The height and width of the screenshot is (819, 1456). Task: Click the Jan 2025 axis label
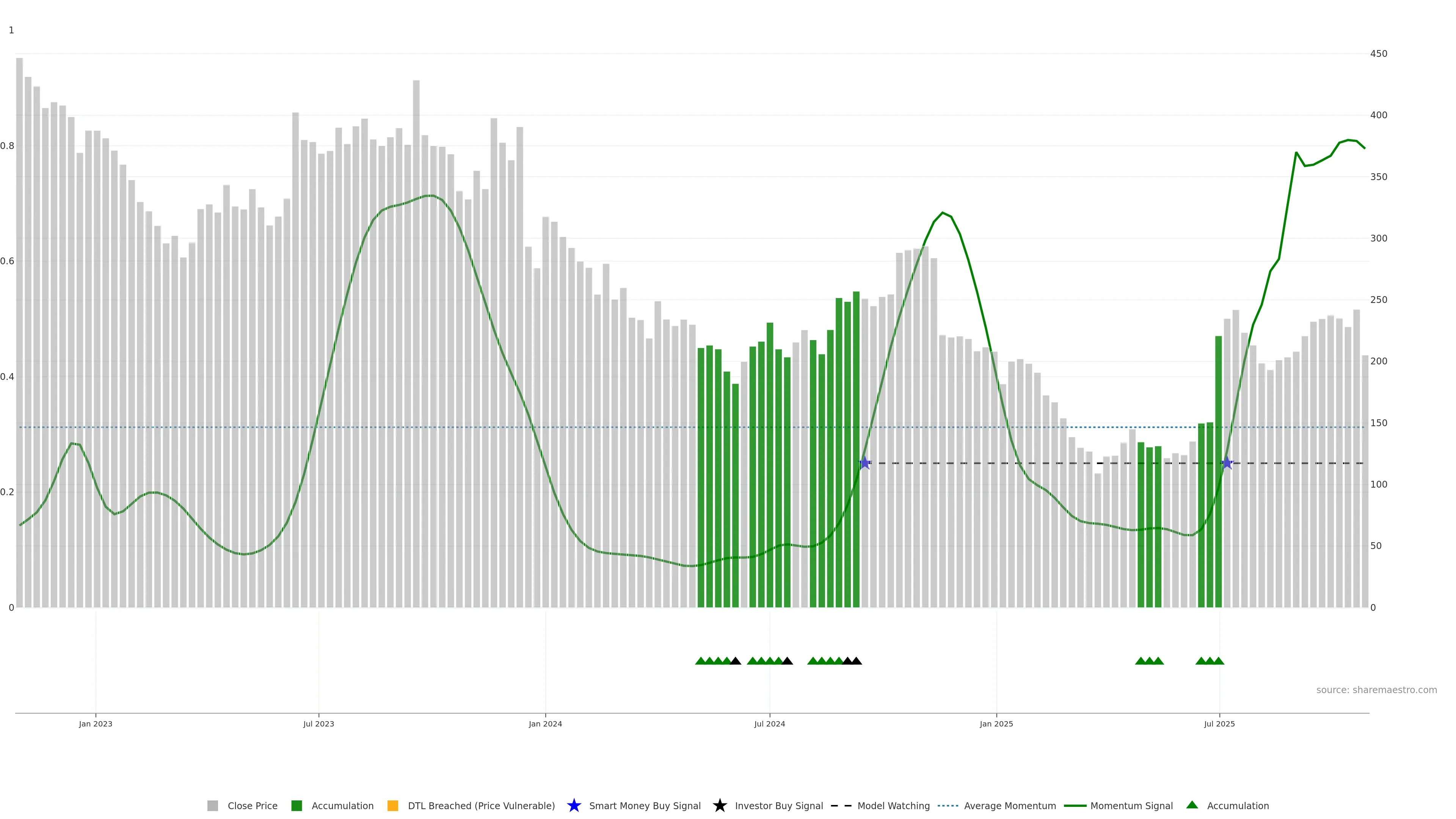coord(996,723)
